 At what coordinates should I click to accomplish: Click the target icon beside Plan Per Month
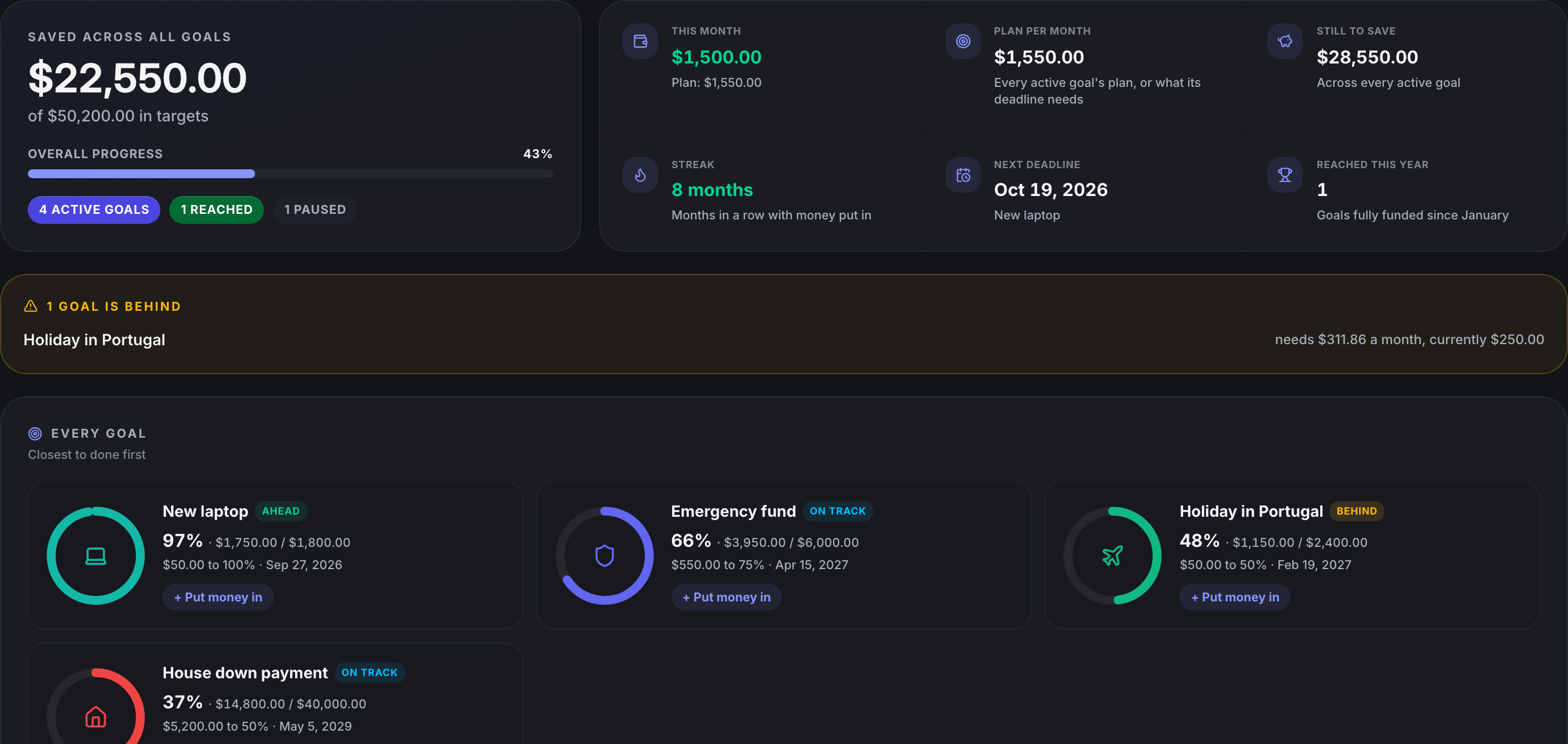(x=962, y=41)
